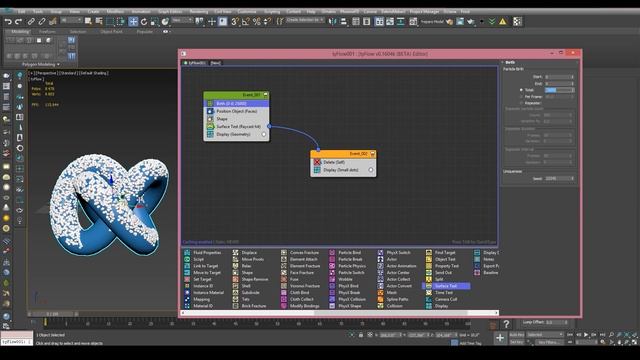Open the reference coordinate system dropdown
This screenshot has width=640, height=360.
coord(182,20)
